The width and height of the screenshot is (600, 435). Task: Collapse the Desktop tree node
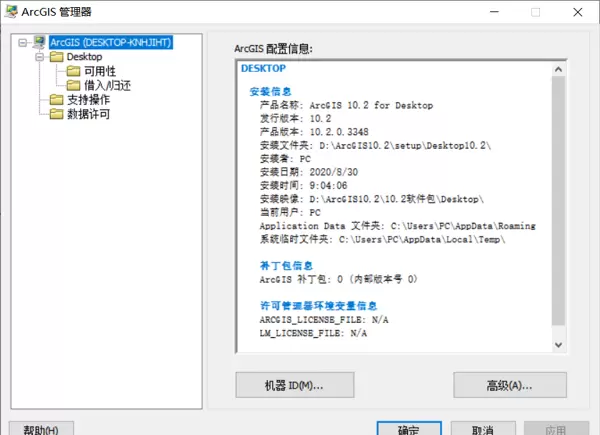pyautogui.click(x=39, y=57)
